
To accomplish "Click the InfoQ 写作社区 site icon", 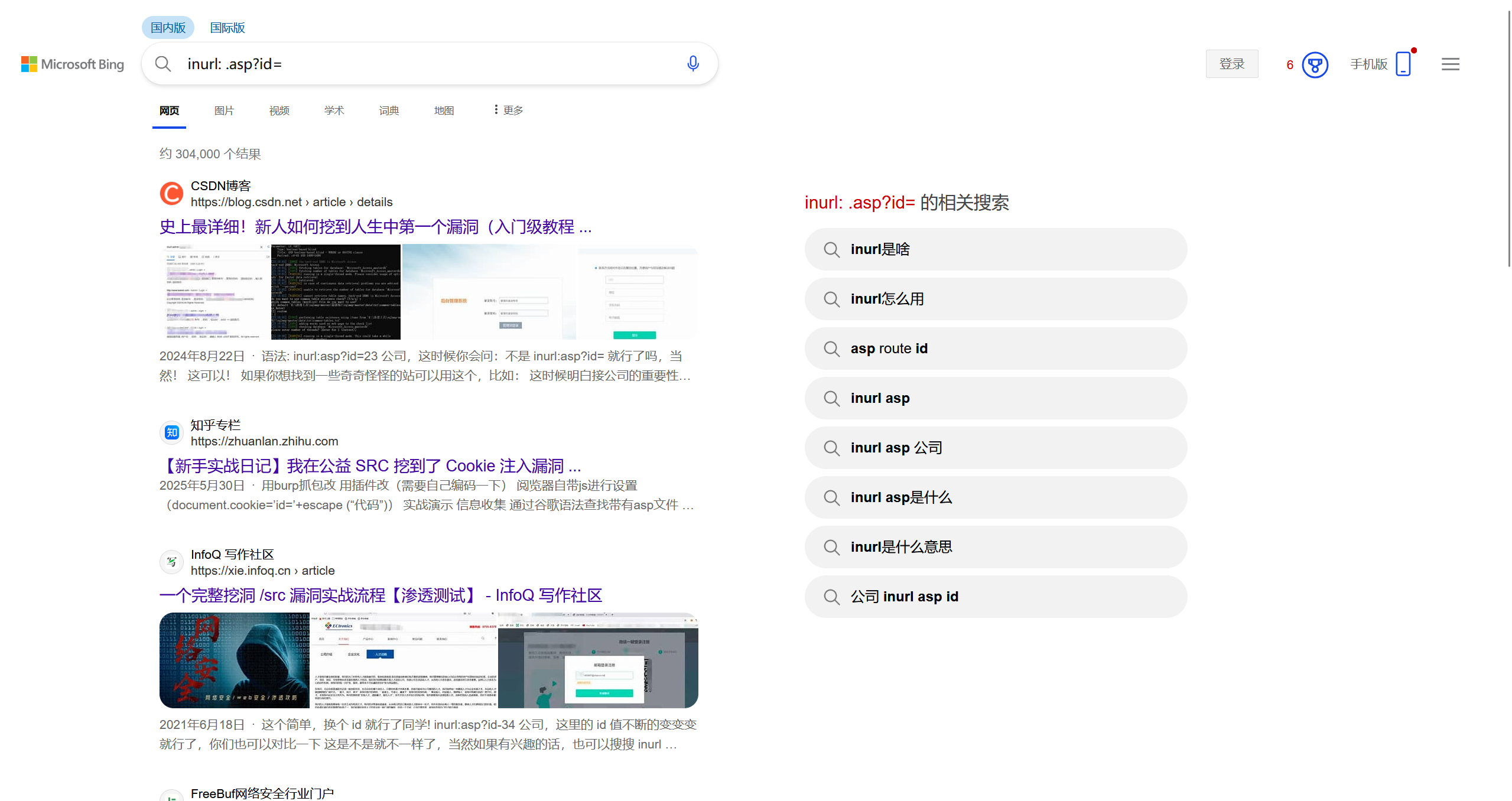I will [x=171, y=562].
